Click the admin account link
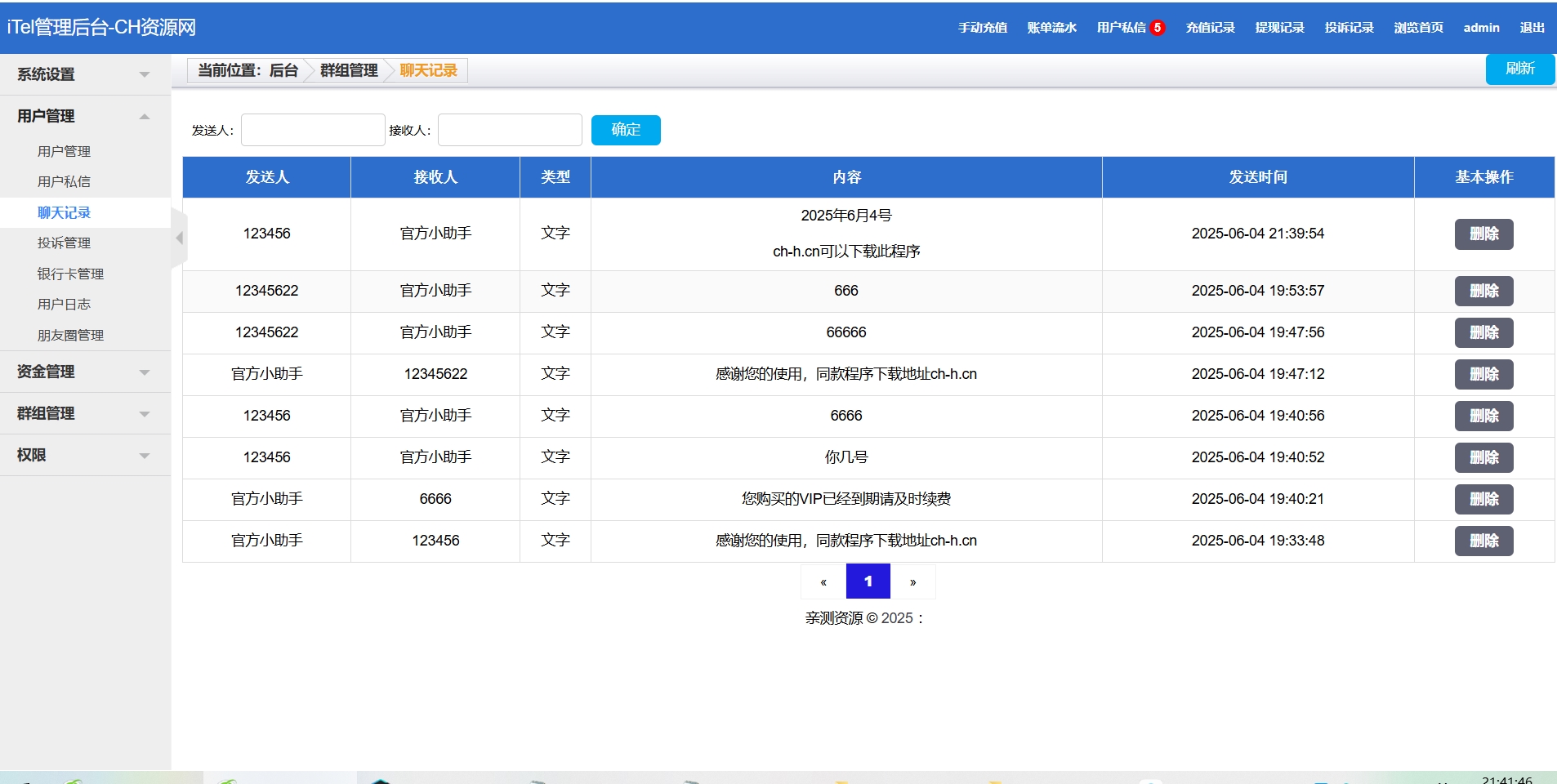This screenshot has width=1557, height=784. click(1481, 28)
